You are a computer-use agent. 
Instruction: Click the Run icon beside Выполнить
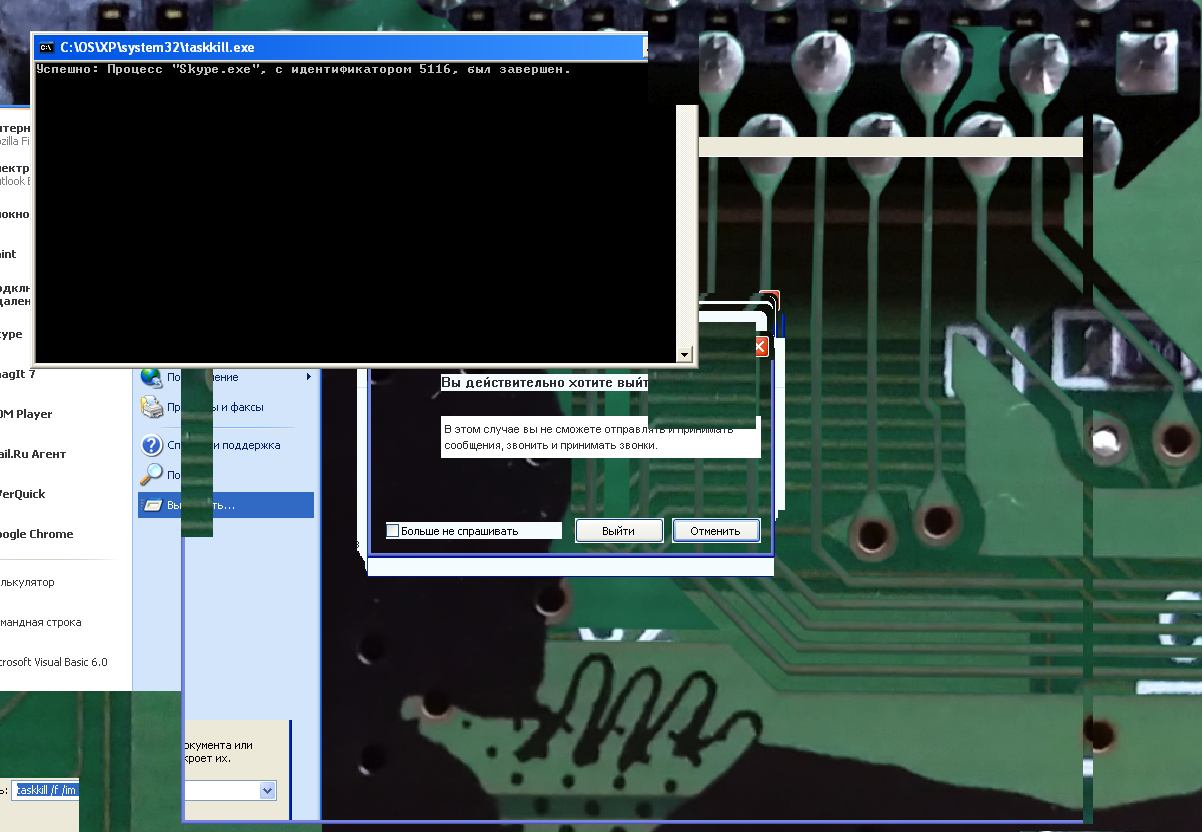pos(152,505)
